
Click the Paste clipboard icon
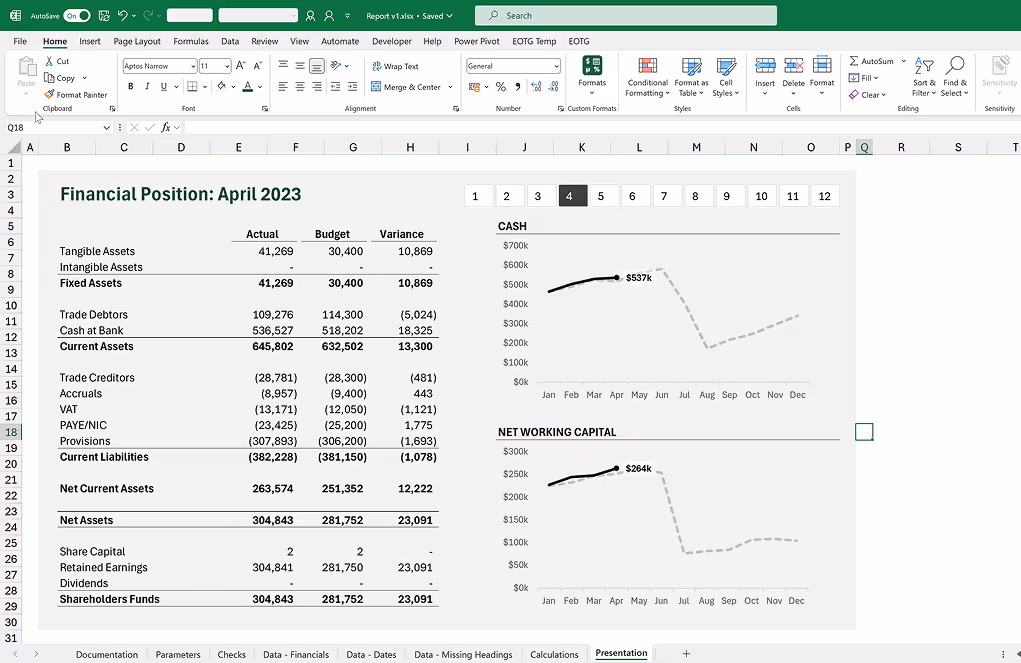pos(27,67)
